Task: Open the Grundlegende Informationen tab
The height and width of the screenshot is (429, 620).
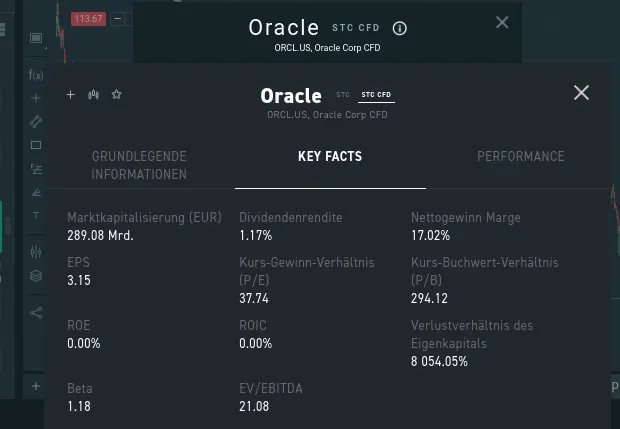Action: (x=139, y=165)
